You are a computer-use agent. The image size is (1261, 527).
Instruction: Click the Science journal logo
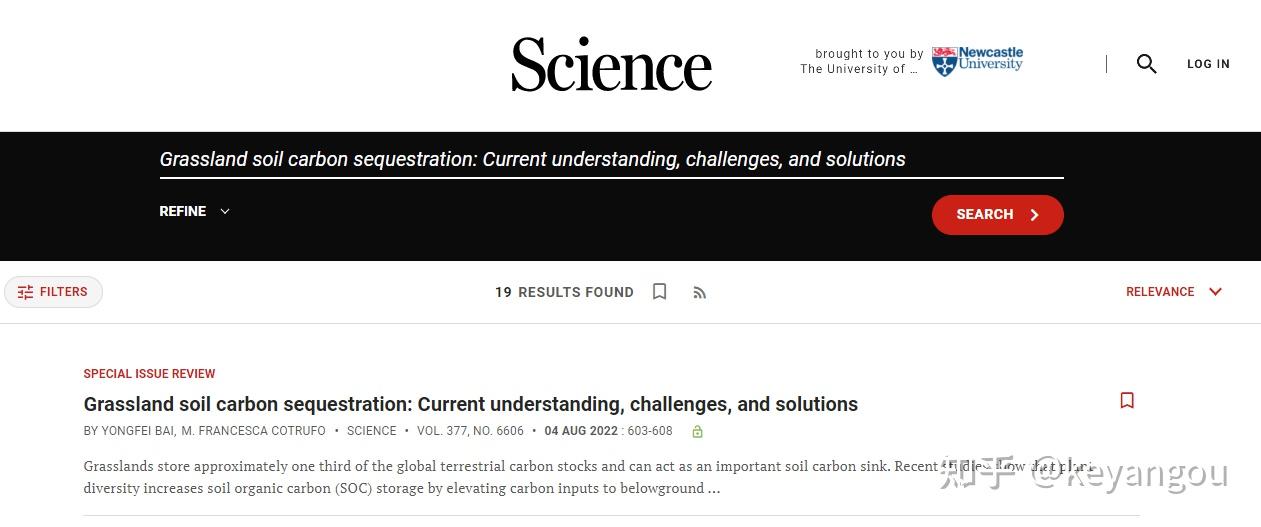coord(611,64)
